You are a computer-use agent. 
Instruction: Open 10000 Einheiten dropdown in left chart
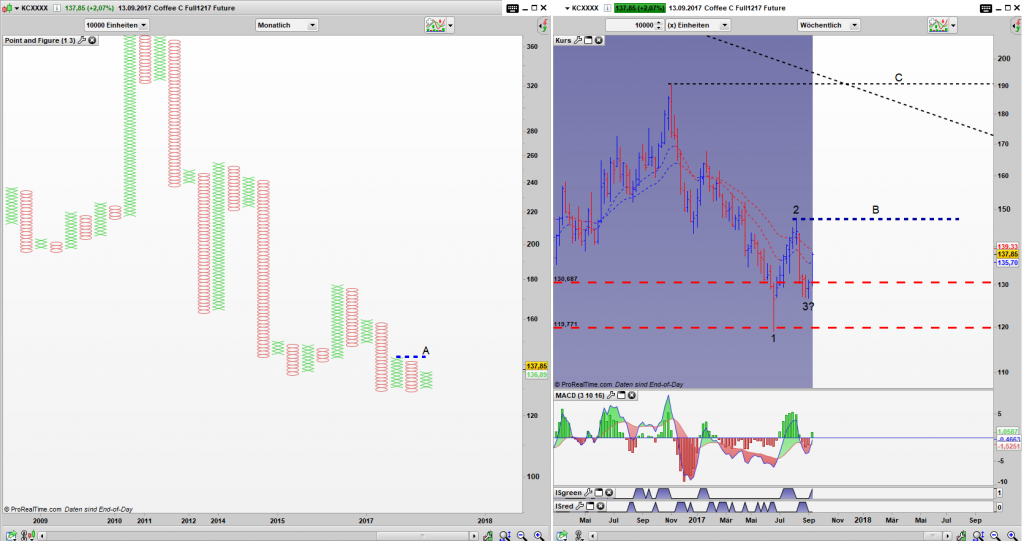pos(116,25)
